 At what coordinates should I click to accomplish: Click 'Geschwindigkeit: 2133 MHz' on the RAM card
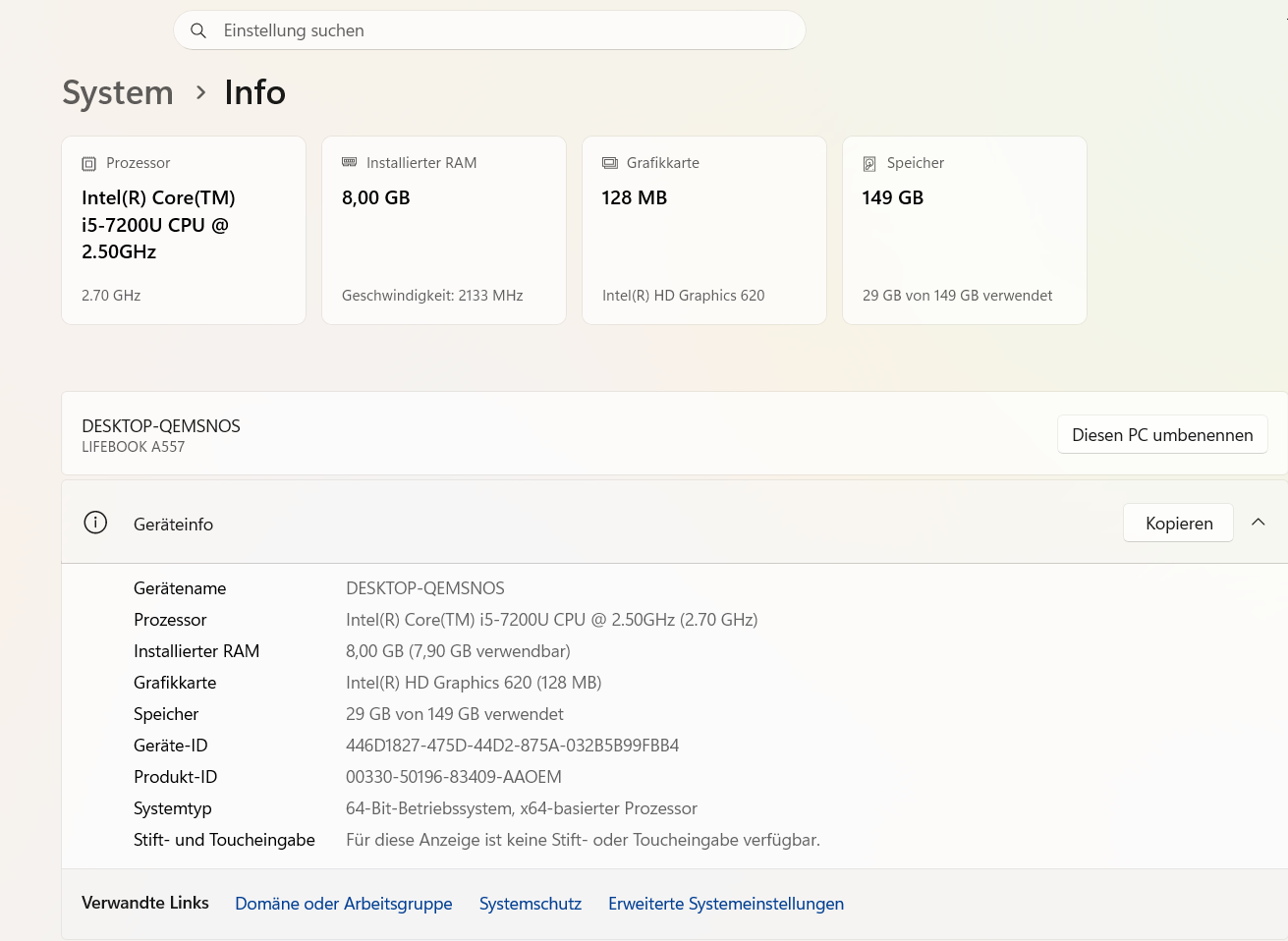[432, 296]
